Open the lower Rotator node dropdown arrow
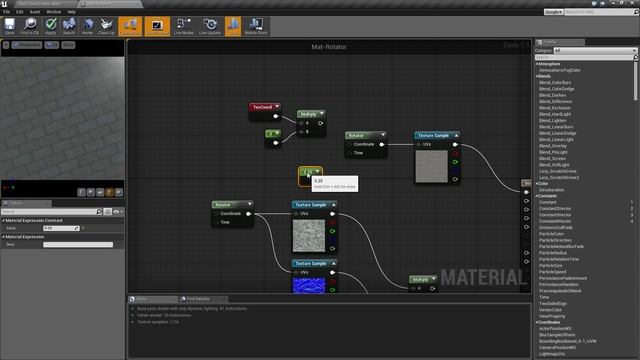 pos(249,204)
